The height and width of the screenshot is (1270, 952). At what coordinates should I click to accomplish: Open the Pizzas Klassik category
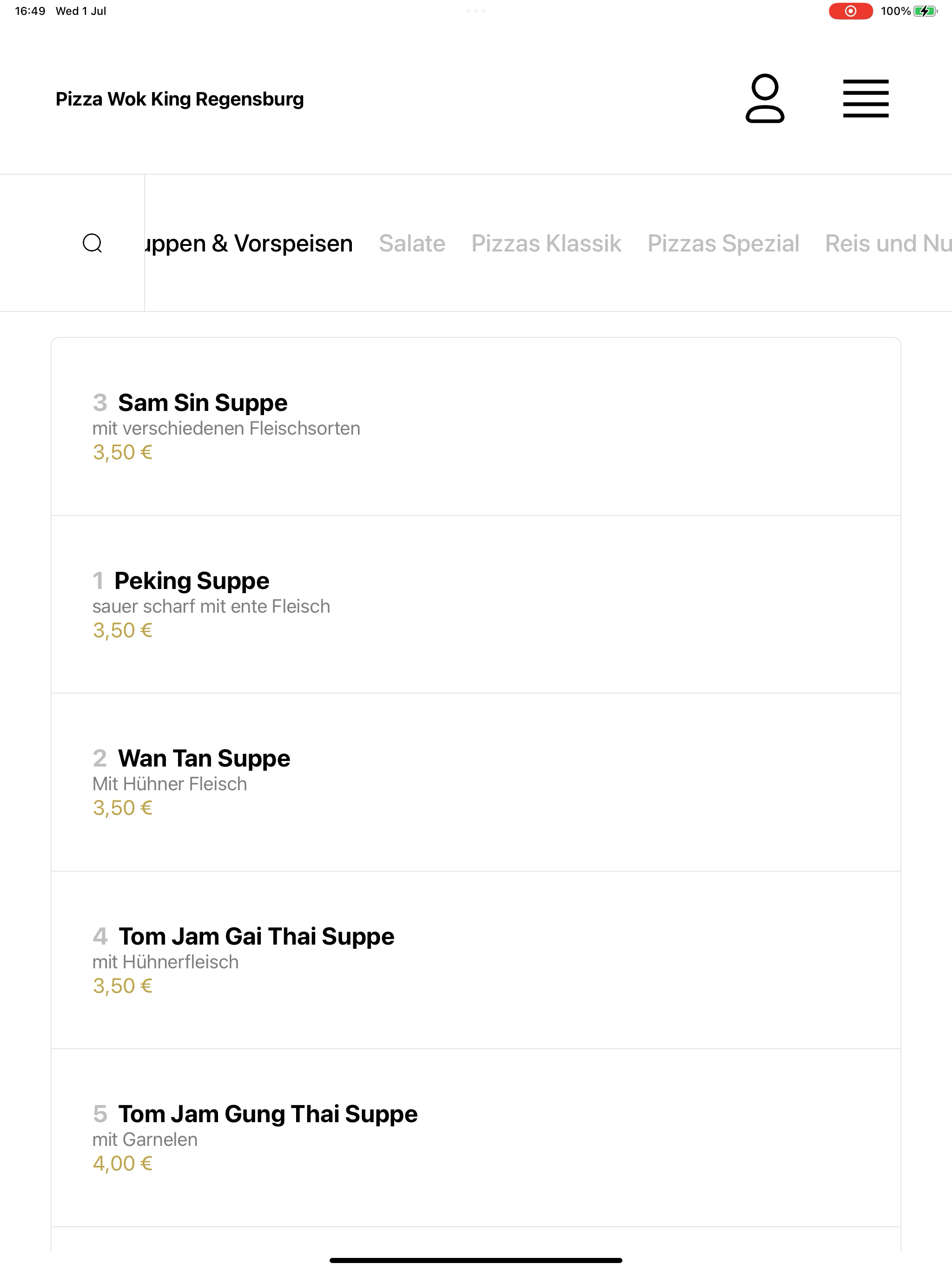click(x=546, y=244)
